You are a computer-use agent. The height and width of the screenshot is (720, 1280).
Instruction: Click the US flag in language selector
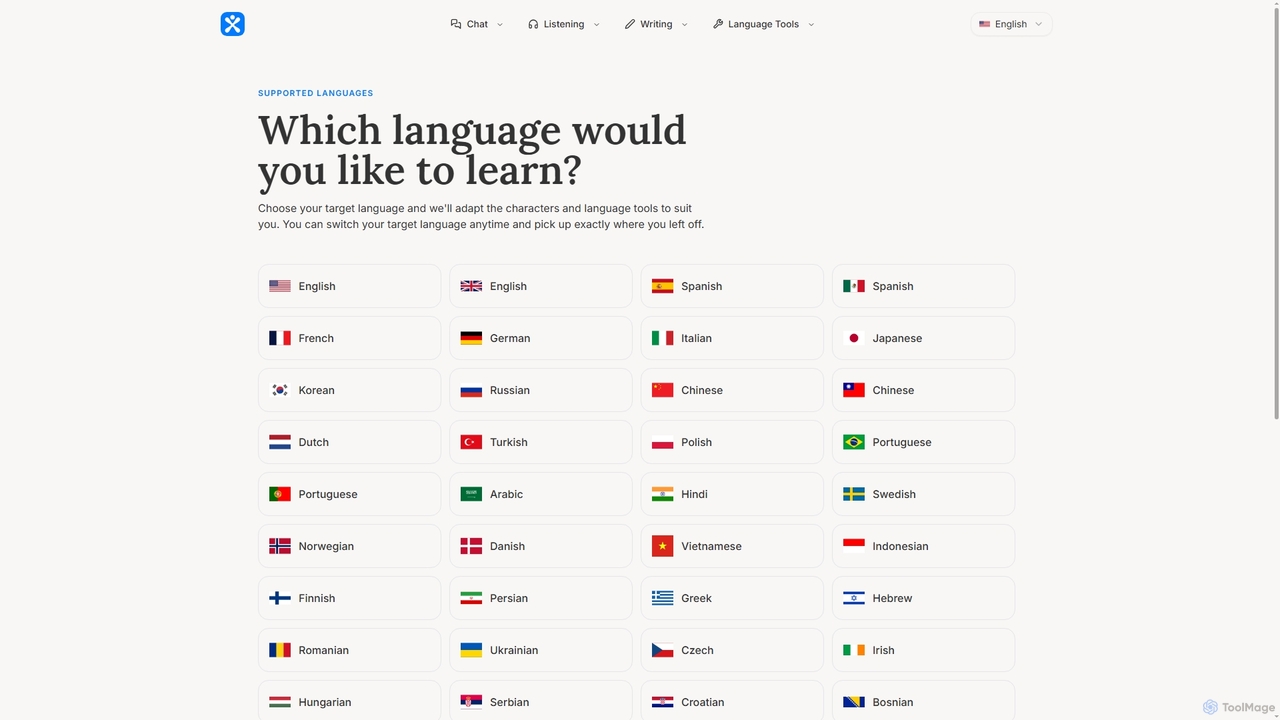point(985,24)
